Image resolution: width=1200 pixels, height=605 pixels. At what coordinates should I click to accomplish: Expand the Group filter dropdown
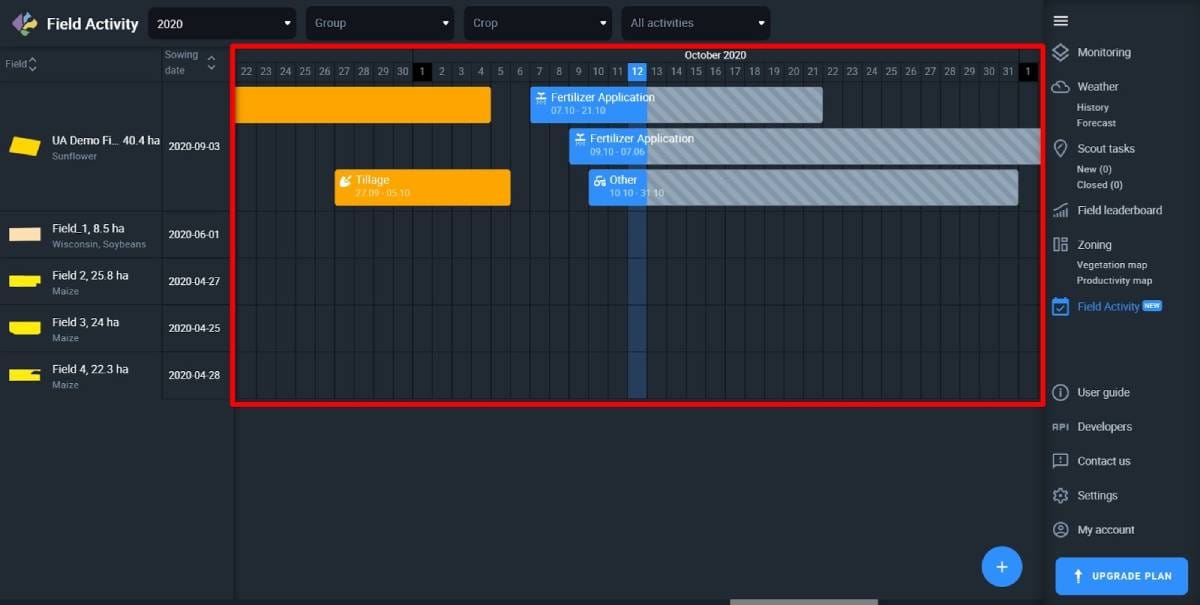tap(380, 22)
